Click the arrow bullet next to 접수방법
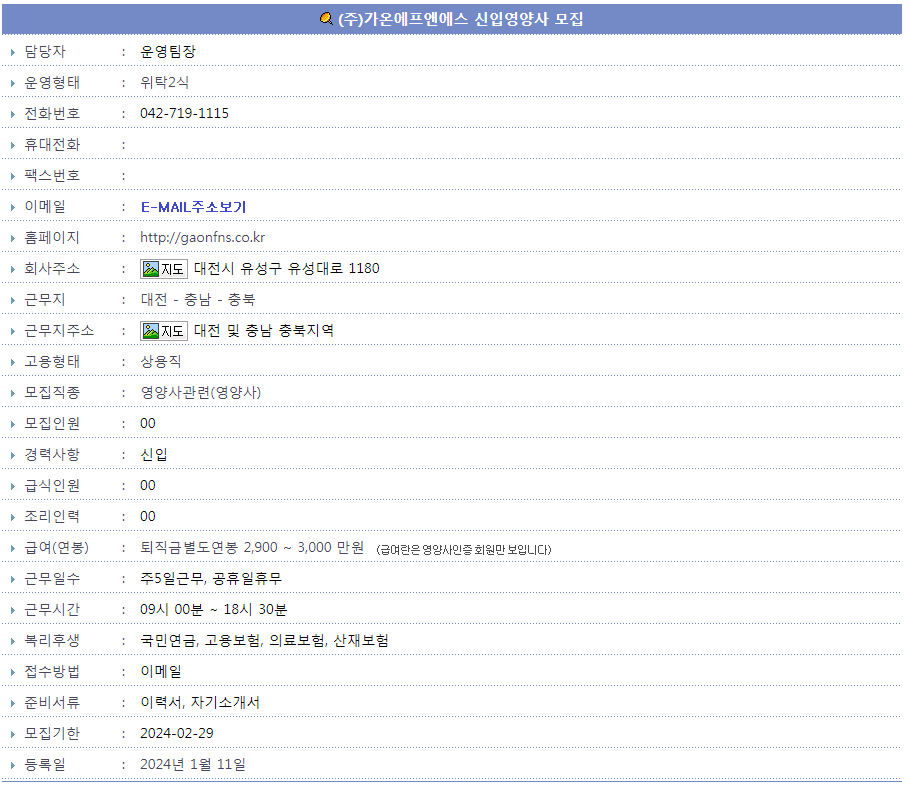The width and height of the screenshot is (910, 789). pyautogui.click(x=12, y=672)
